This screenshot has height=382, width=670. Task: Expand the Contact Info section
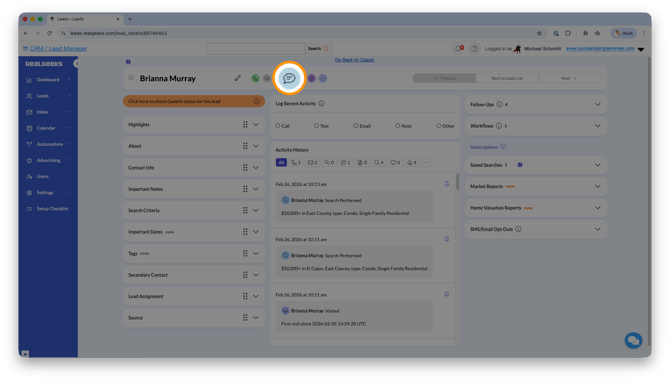[256, 167]
